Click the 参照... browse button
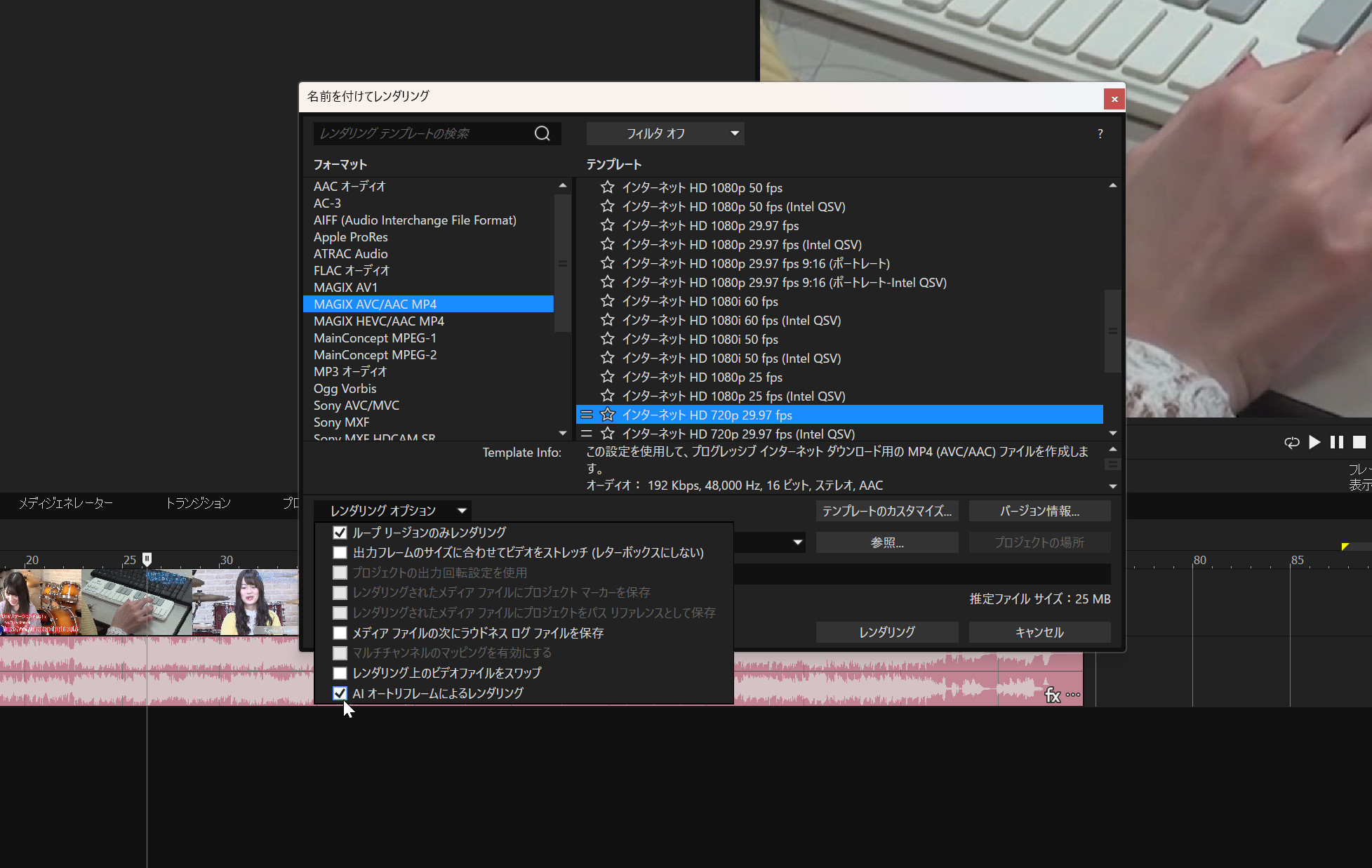 [887, 542]
